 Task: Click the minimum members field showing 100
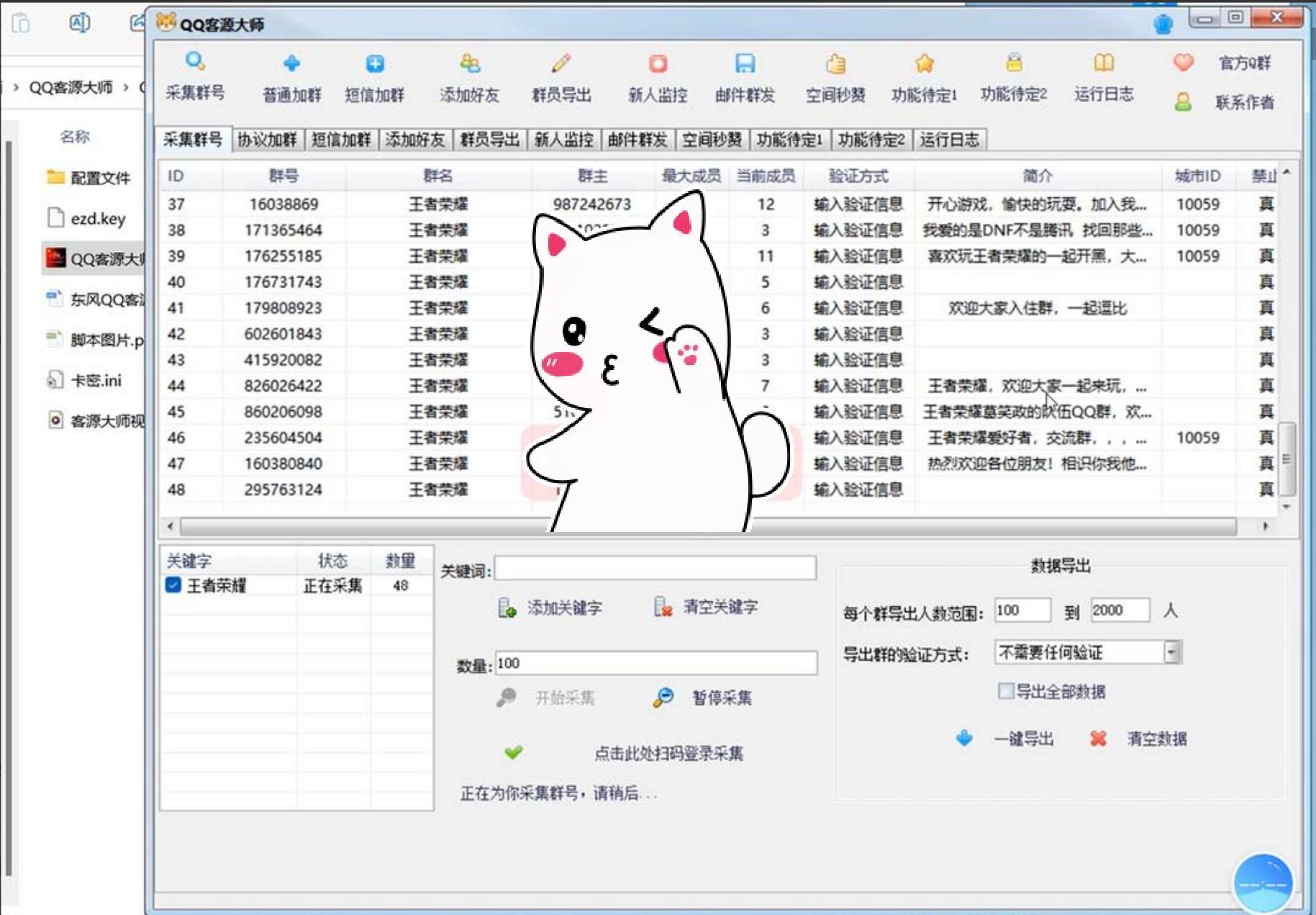[1022, 610]
